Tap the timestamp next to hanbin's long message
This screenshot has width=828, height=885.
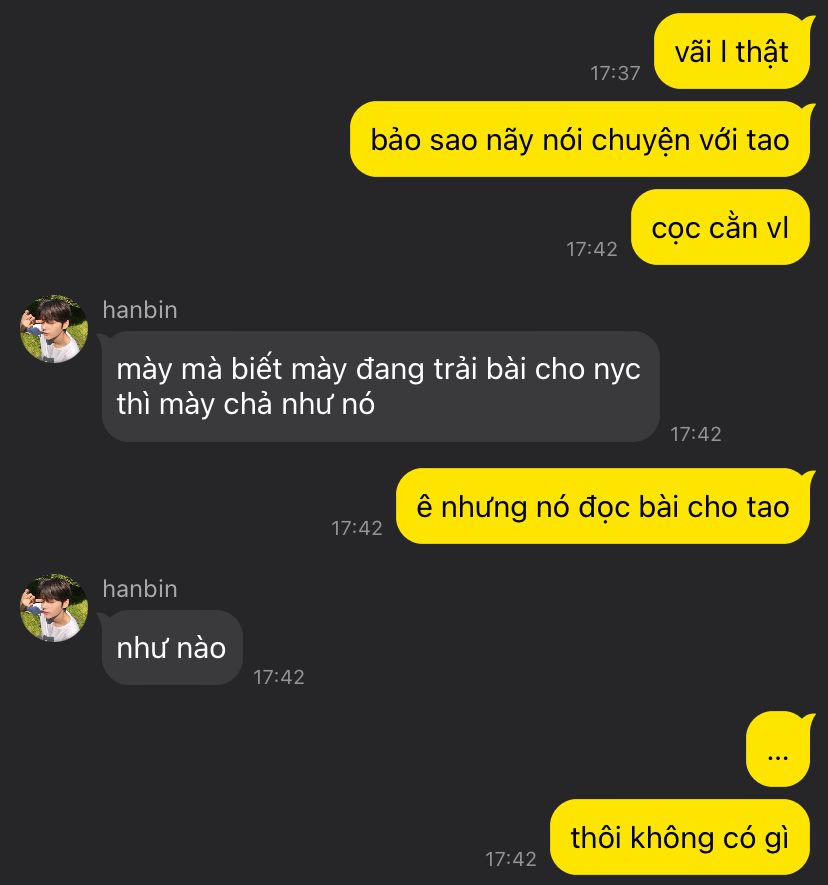point(696,434)
